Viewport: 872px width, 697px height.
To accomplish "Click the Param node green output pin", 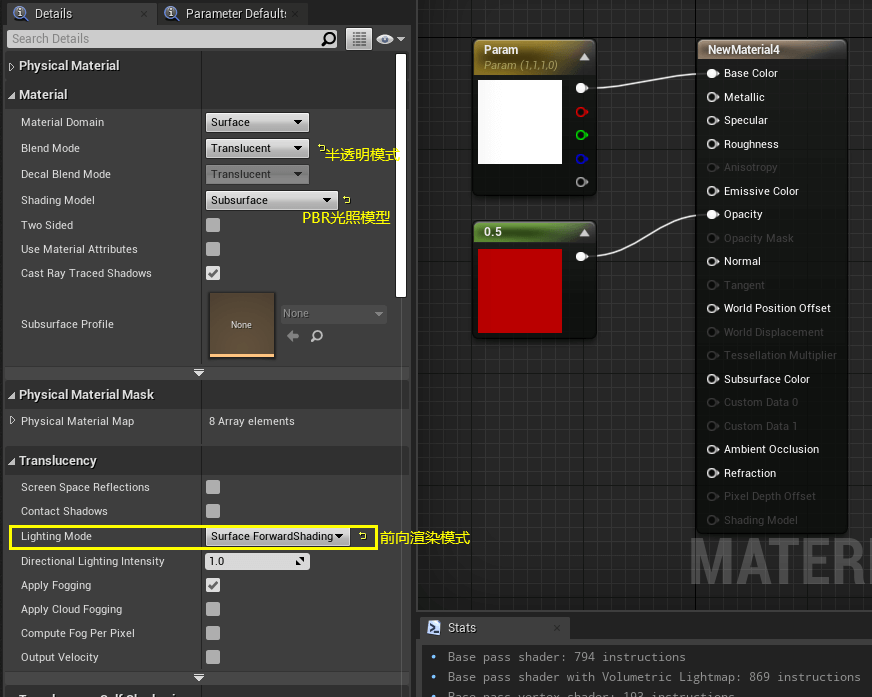I will [x=582, y=135].
